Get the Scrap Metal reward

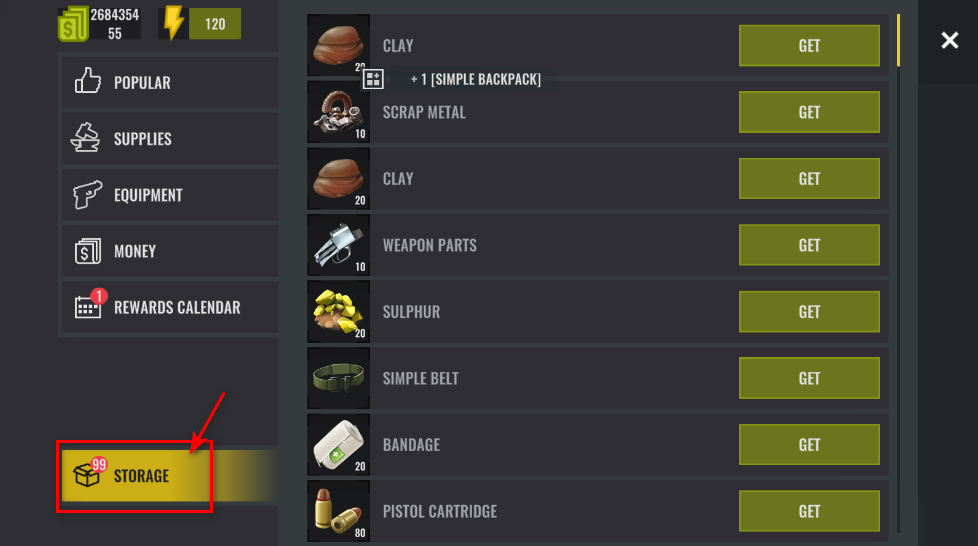click(x=809, y=112)
